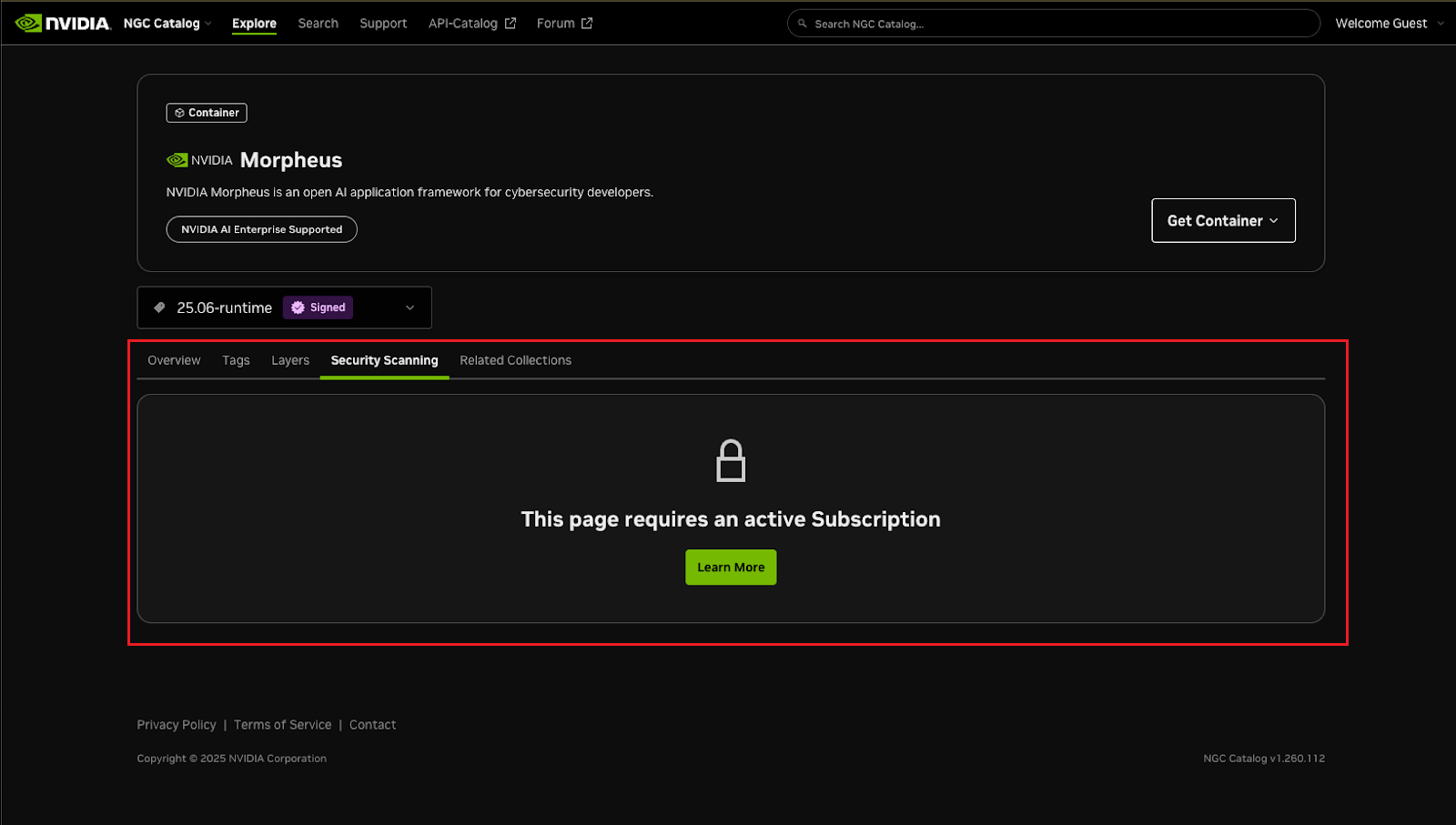The image size is (1456, 825).
Task: Switch to the Related Collections tab
Action: coord(515,360)
